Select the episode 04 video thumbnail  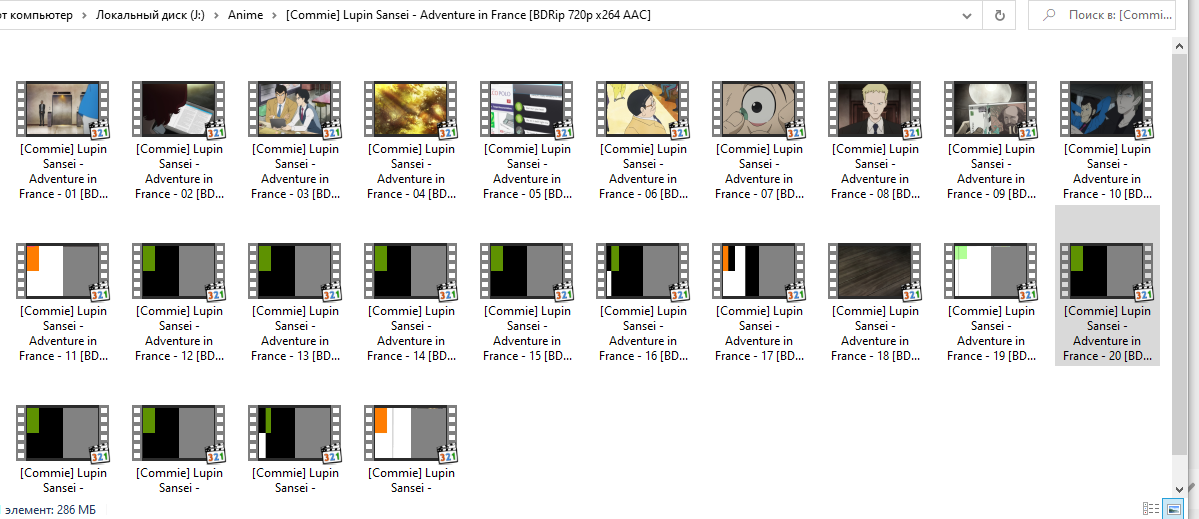[411, 109]
